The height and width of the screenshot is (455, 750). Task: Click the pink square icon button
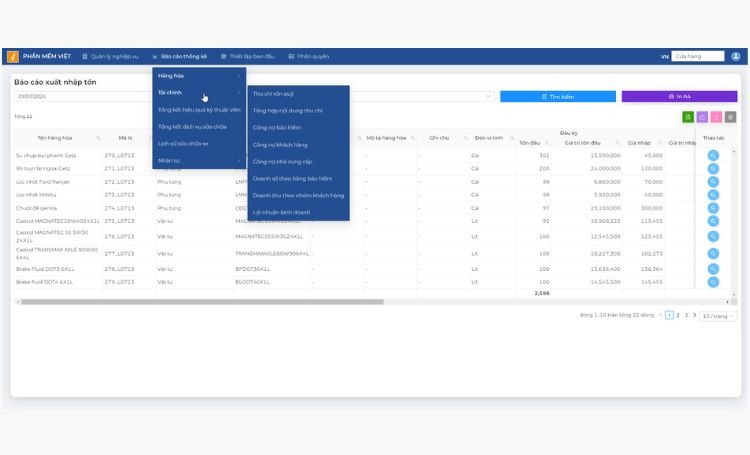click(x=716, y=117)
